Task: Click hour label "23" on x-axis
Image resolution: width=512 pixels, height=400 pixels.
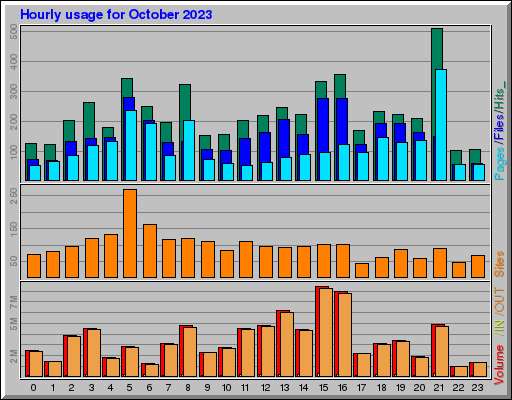Action: (x=477, y=388)
